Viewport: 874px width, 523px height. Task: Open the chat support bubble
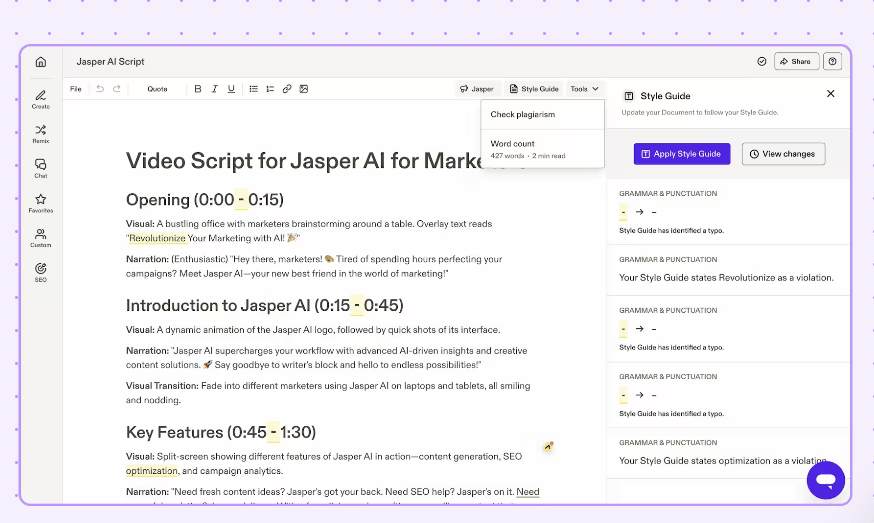826,480
